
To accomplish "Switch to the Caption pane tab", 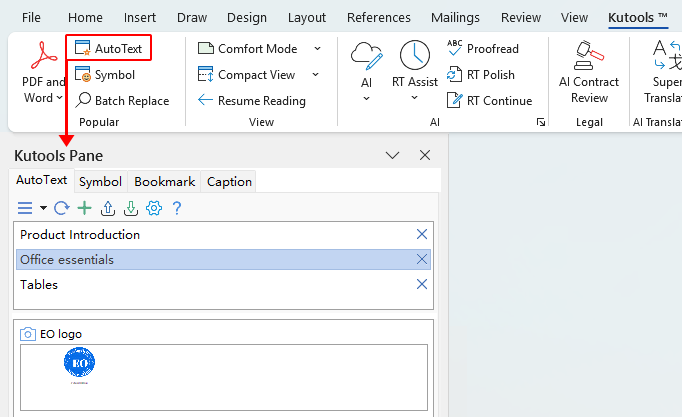I will tap(229, 181).
